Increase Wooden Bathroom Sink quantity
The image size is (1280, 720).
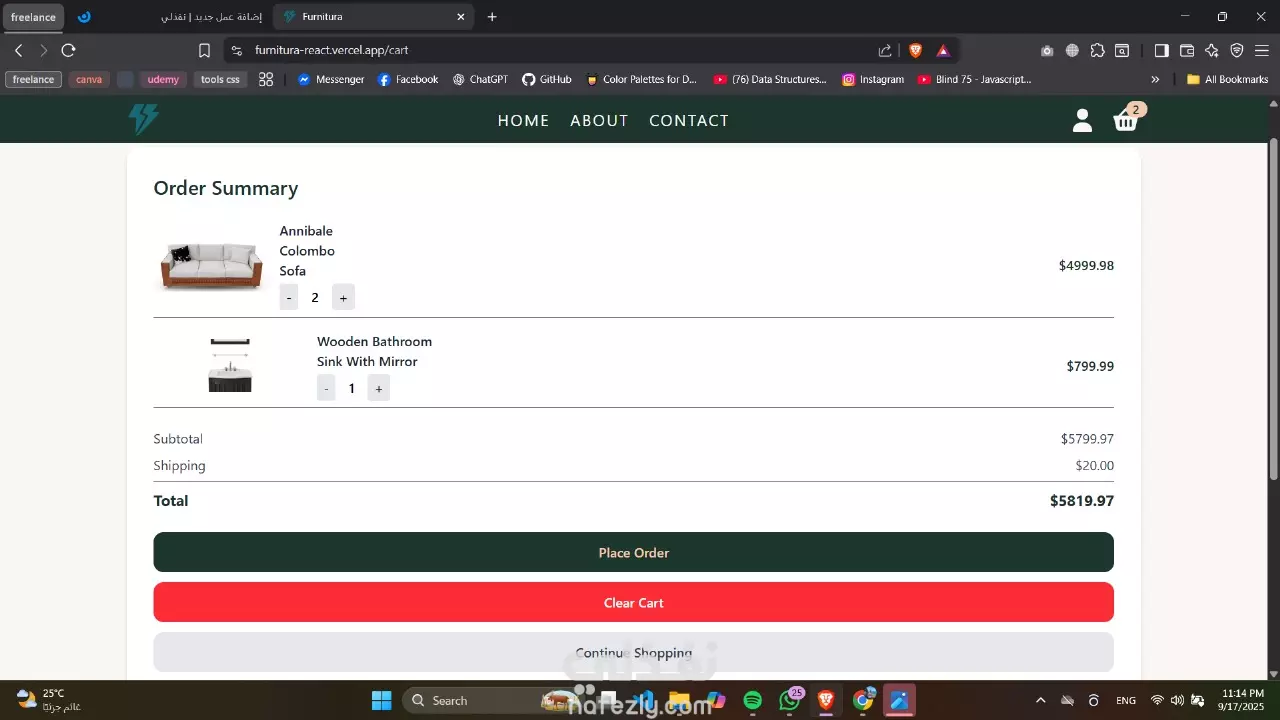coord(379,388)
